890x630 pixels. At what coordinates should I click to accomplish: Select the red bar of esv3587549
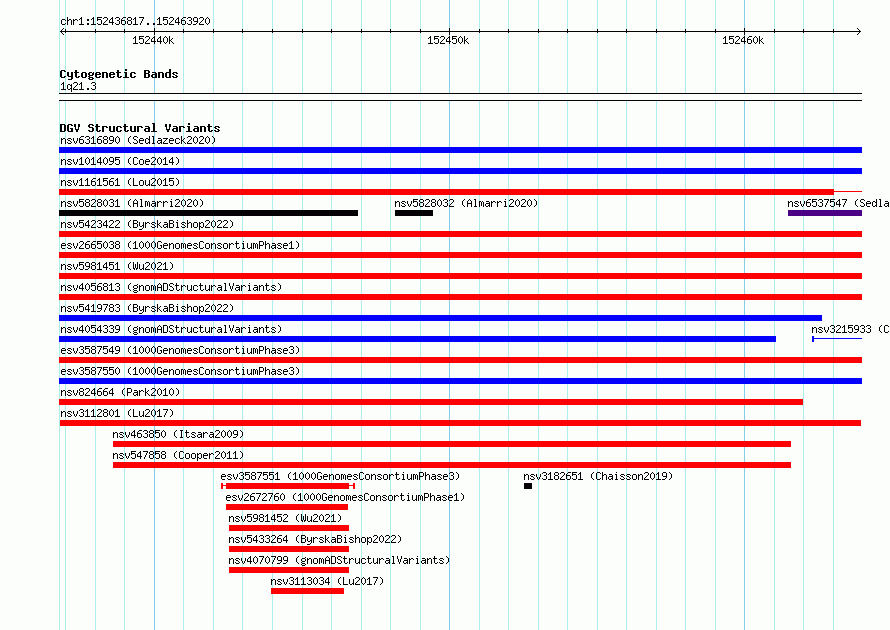[460, 360]
